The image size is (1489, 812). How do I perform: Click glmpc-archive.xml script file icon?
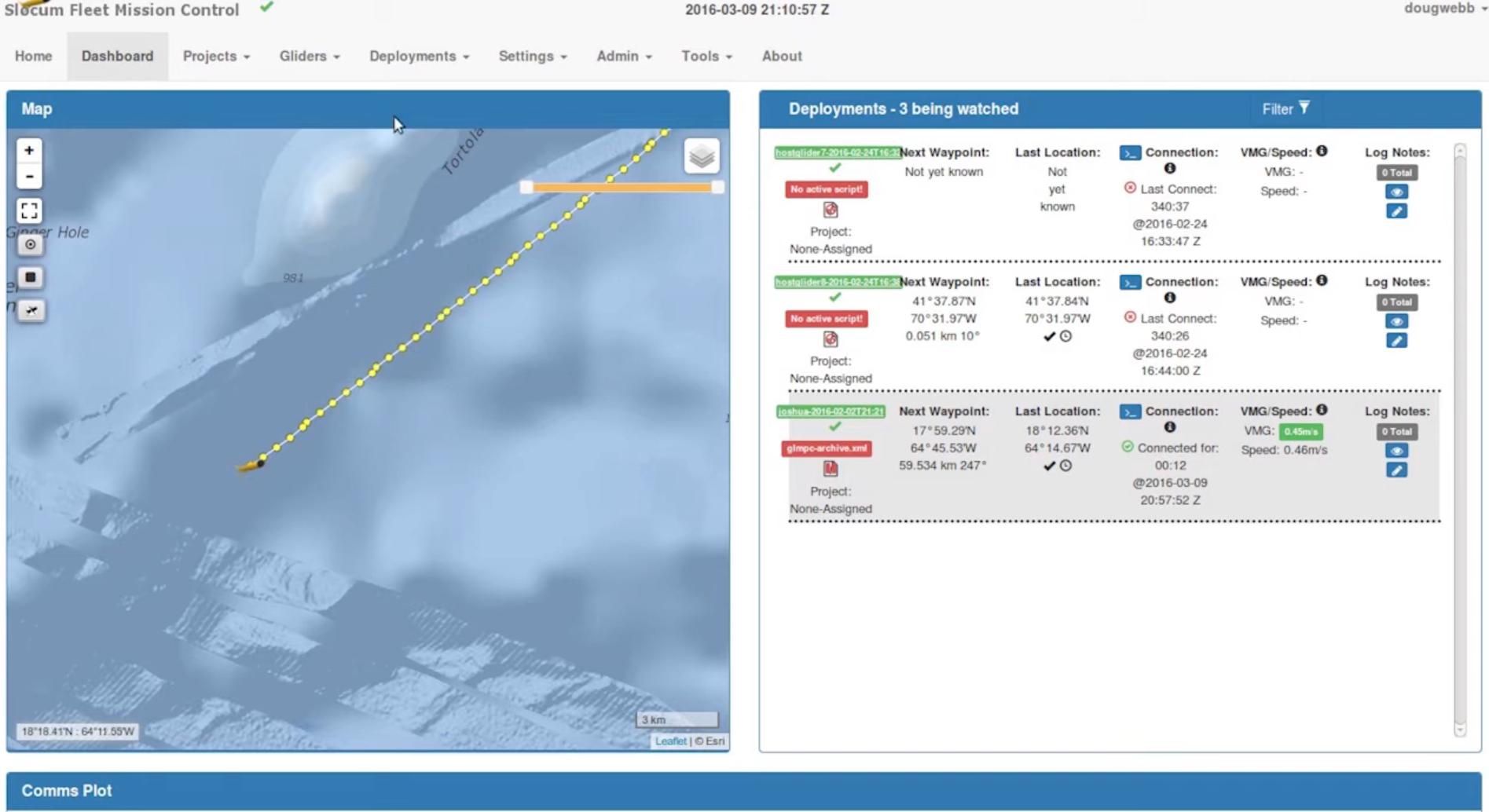(831, 469)
